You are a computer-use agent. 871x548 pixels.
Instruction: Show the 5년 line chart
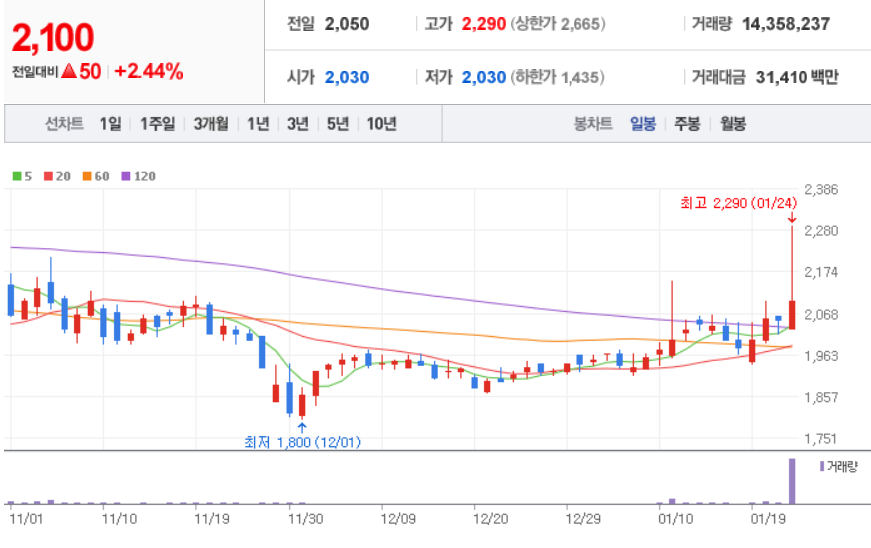click(338, 123)
